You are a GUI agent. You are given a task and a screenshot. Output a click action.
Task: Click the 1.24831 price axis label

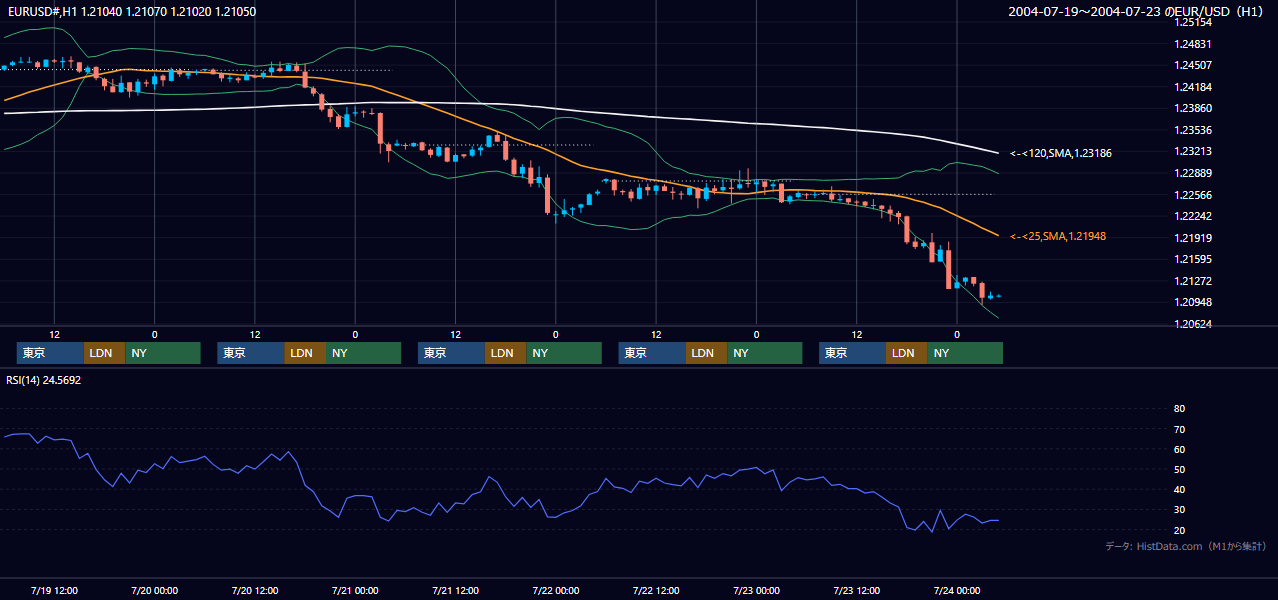[x=1192, y=44]
